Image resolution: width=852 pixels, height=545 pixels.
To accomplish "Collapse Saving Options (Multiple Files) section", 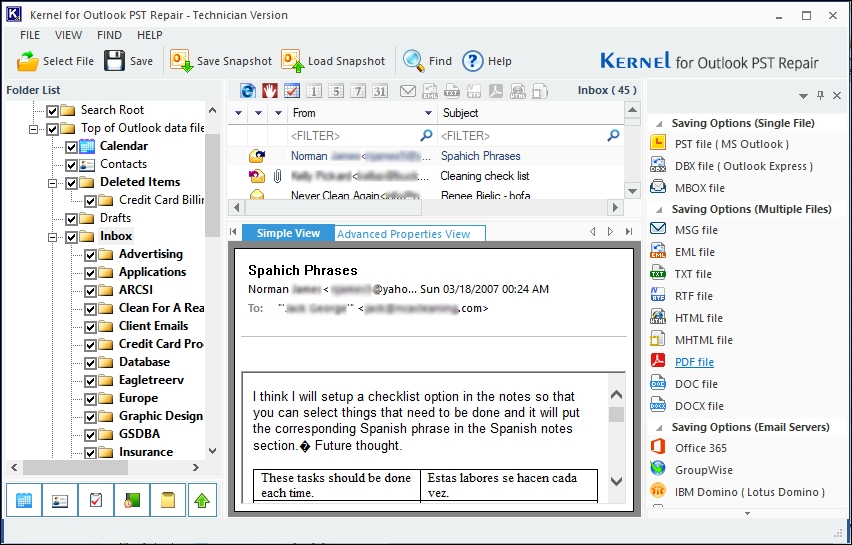I will 659,210.
